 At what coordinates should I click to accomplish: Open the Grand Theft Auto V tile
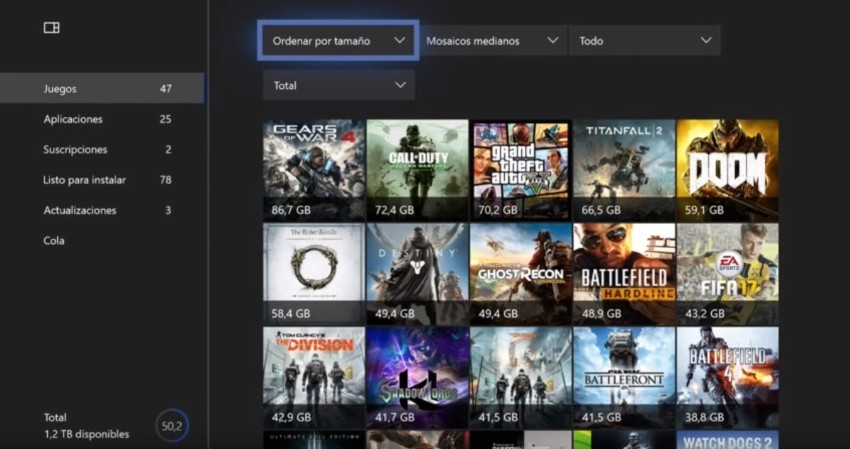click(x=521, y=170)
